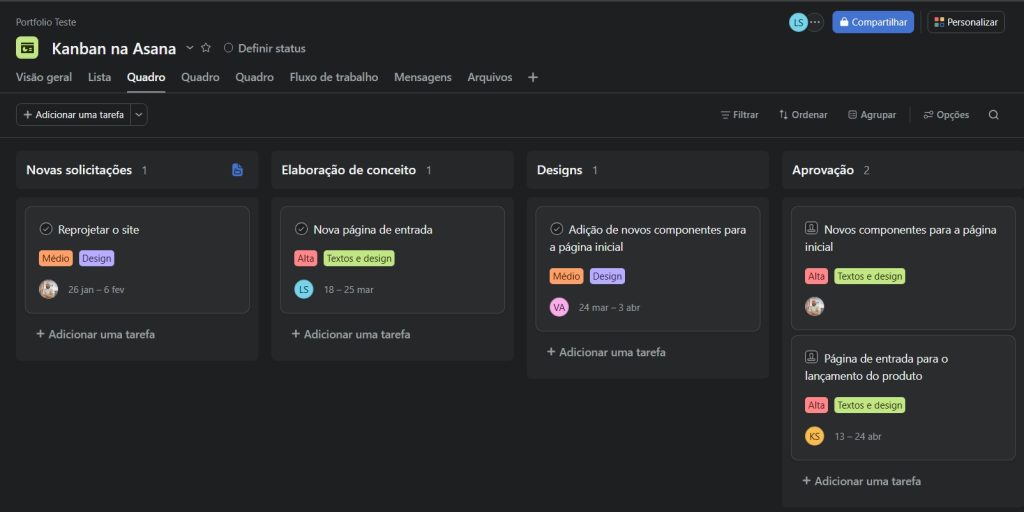Complete the Adição de novos componentes task
The image size is (1024, 512).
pos(557,229)
